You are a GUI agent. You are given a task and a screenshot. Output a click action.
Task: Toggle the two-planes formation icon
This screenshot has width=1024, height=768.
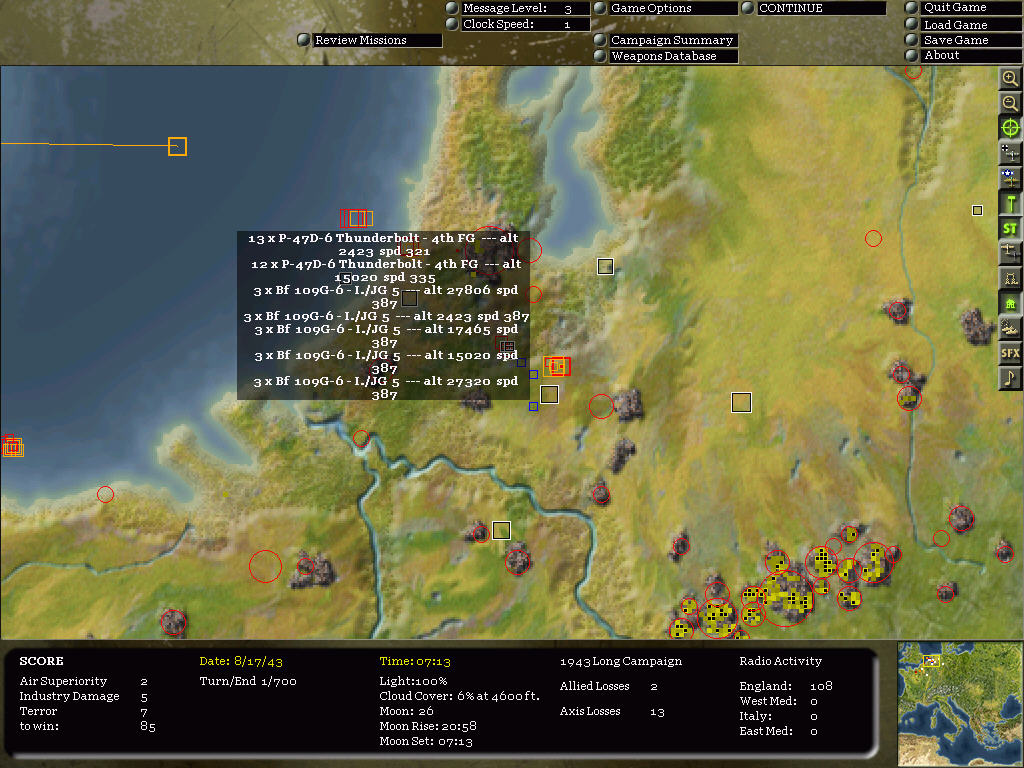[1010, 253]
